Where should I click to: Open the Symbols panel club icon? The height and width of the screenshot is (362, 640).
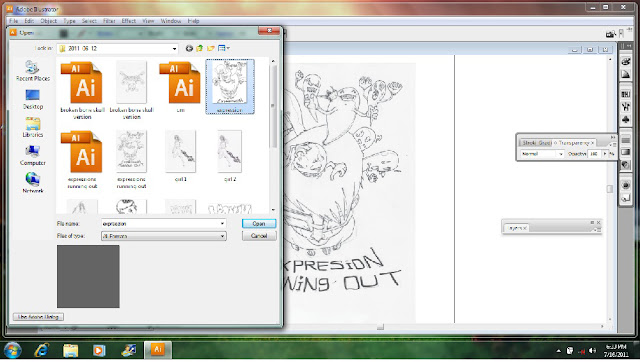(x=626, y=120)
